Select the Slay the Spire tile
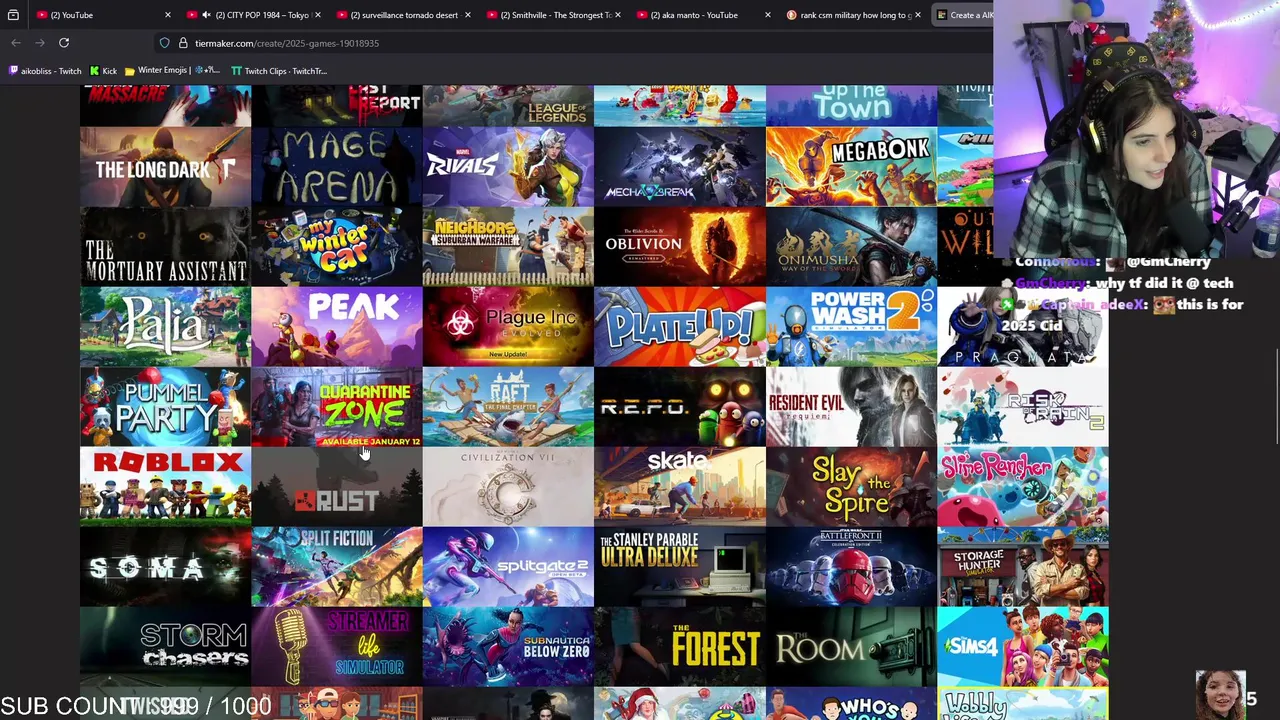This screenshot has width=1280, height=720. [851, 487]
